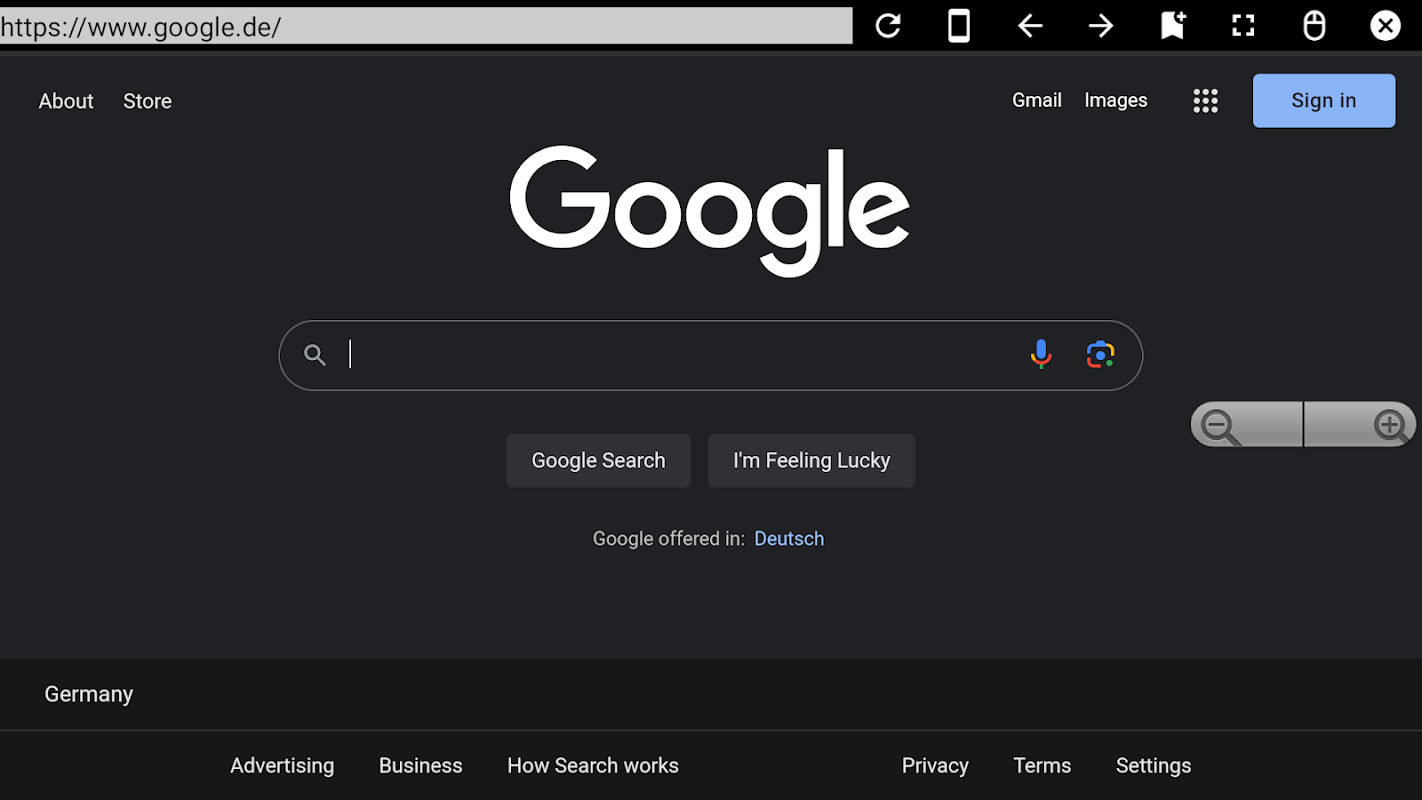Toggle mobile device view icon
Viewport: 1422px width, 800px height.
(x=959, y=26)
